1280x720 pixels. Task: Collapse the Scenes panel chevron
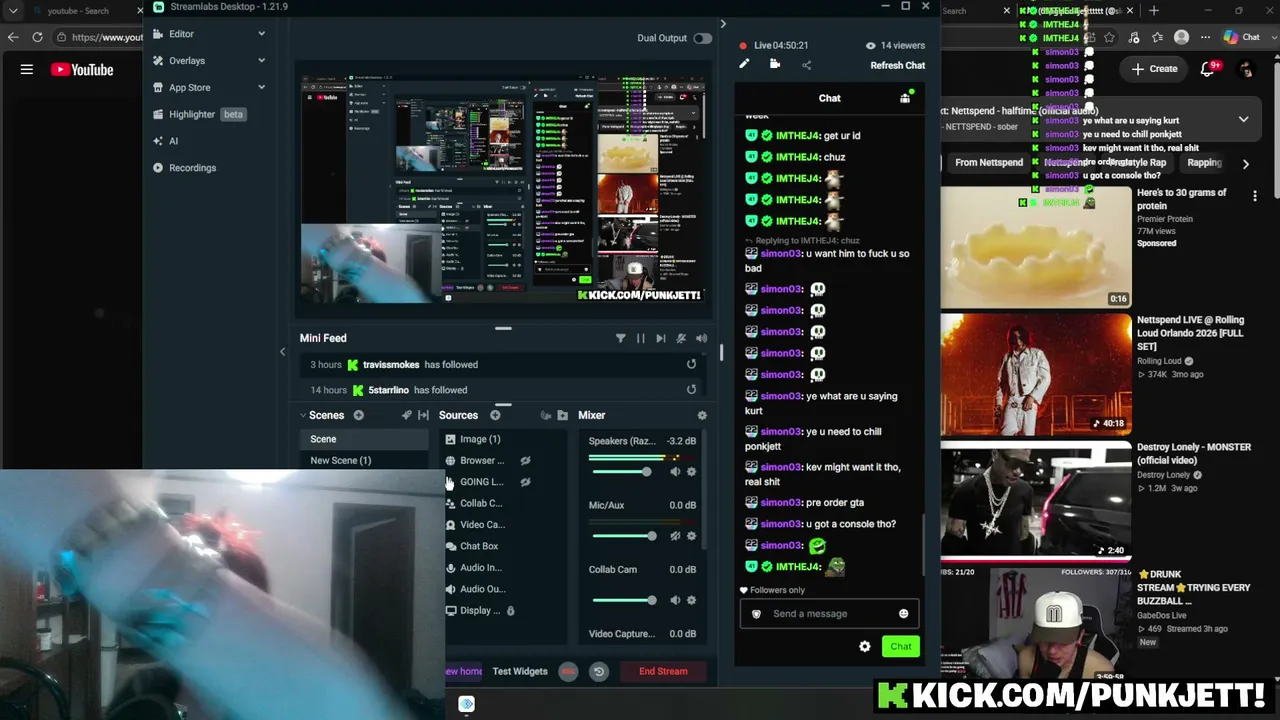(303, 415)
